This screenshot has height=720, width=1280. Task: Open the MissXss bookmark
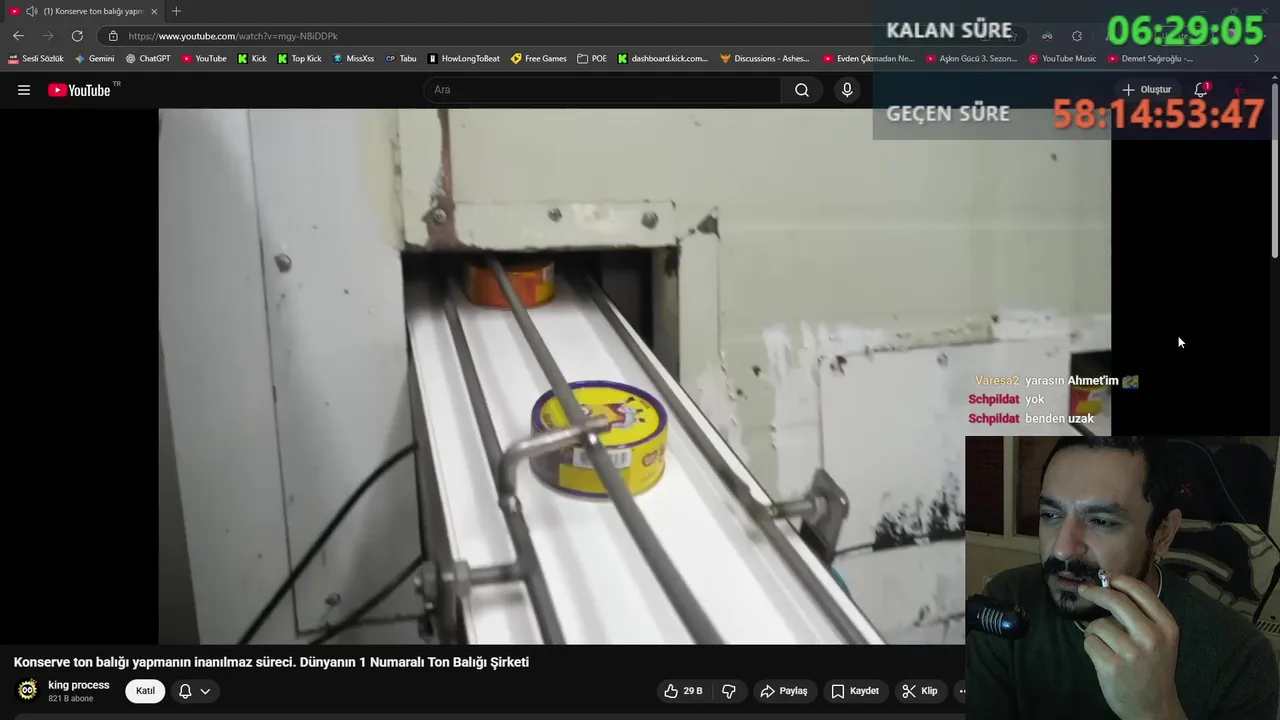(x=353, y=59)
